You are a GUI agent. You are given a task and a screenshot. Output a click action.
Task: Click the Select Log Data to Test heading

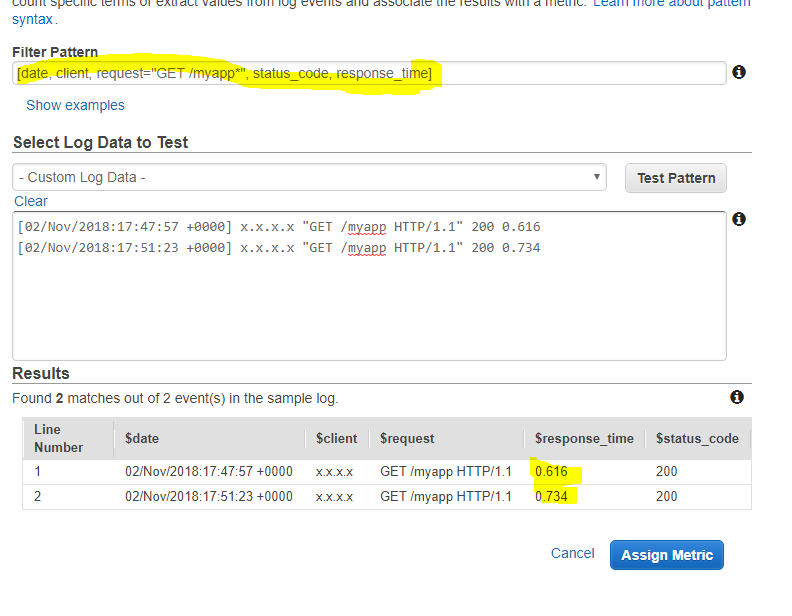(x=101, y=142)
